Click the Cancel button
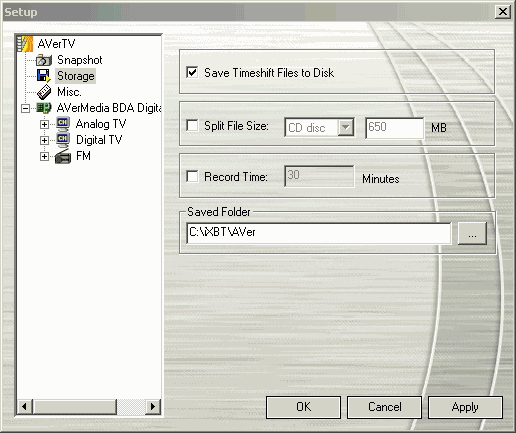Viewport: 516px width, 433px height. pyautogui.click(x=384, y=407)
